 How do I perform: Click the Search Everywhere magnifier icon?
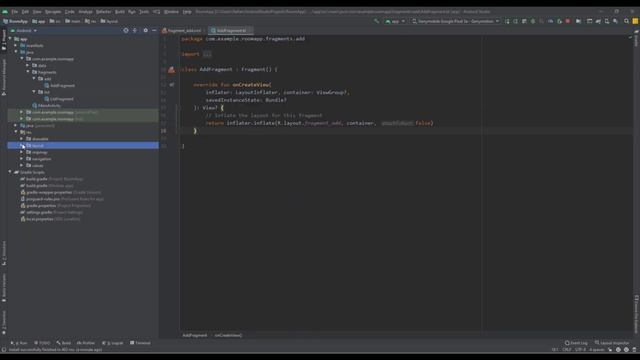point(626,21)
